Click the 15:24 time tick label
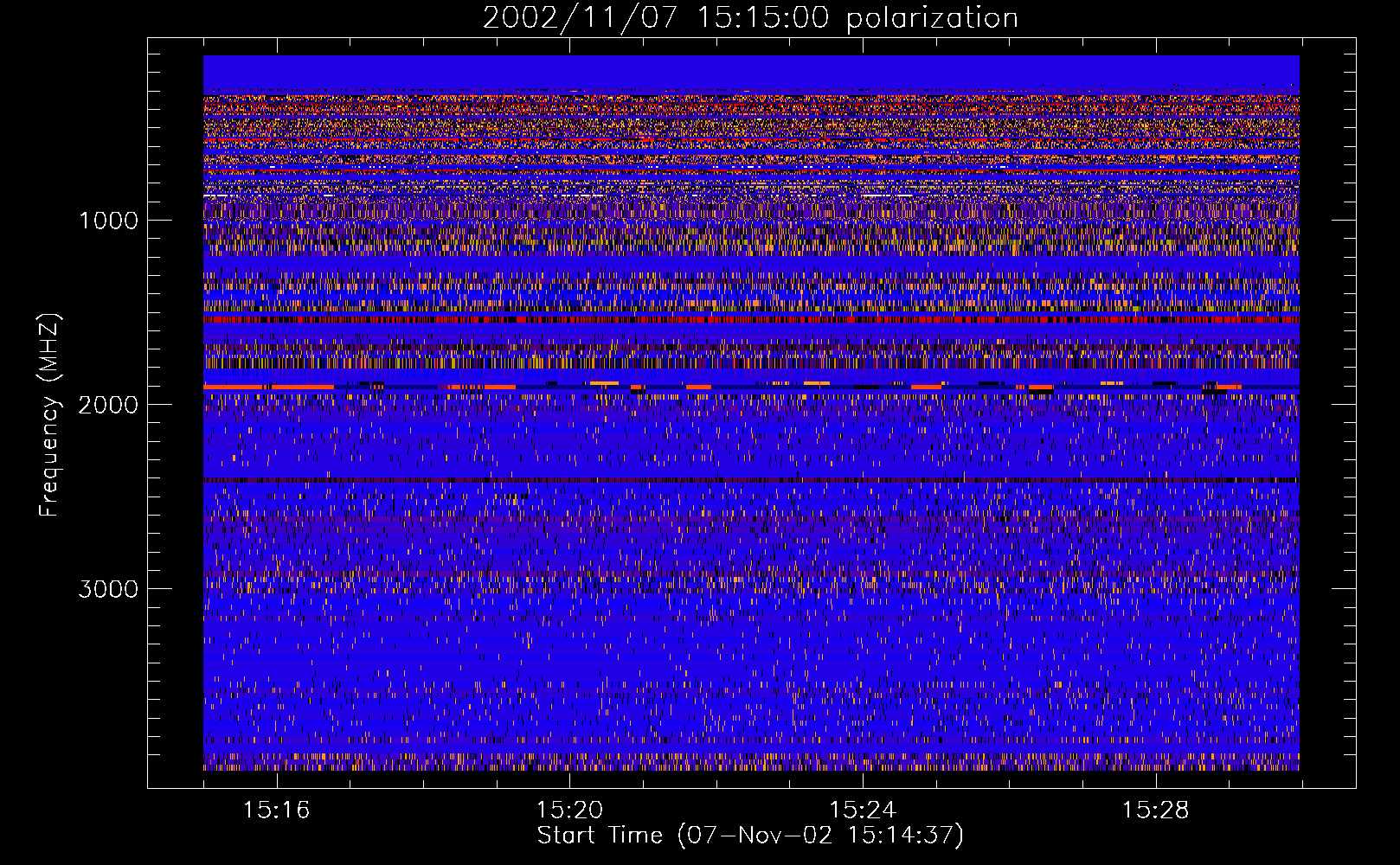The image size is (1400, 865). click(x=863, y=811)
